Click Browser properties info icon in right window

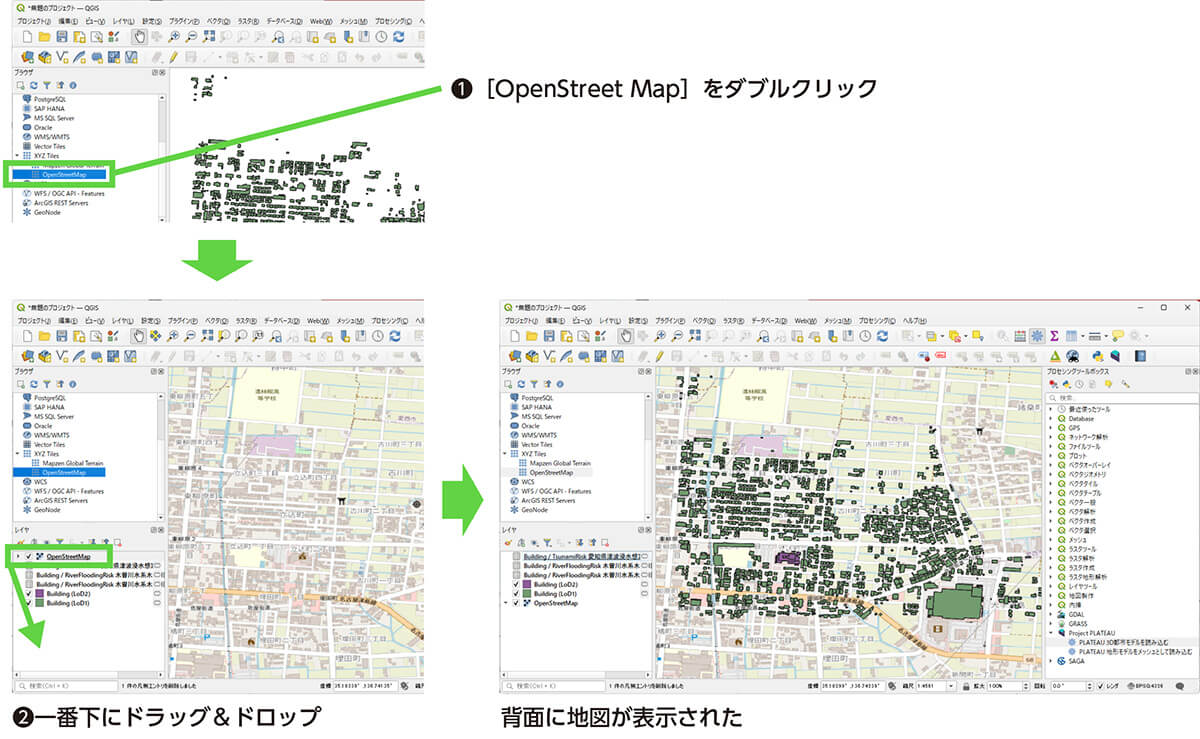tap(560, 384)
